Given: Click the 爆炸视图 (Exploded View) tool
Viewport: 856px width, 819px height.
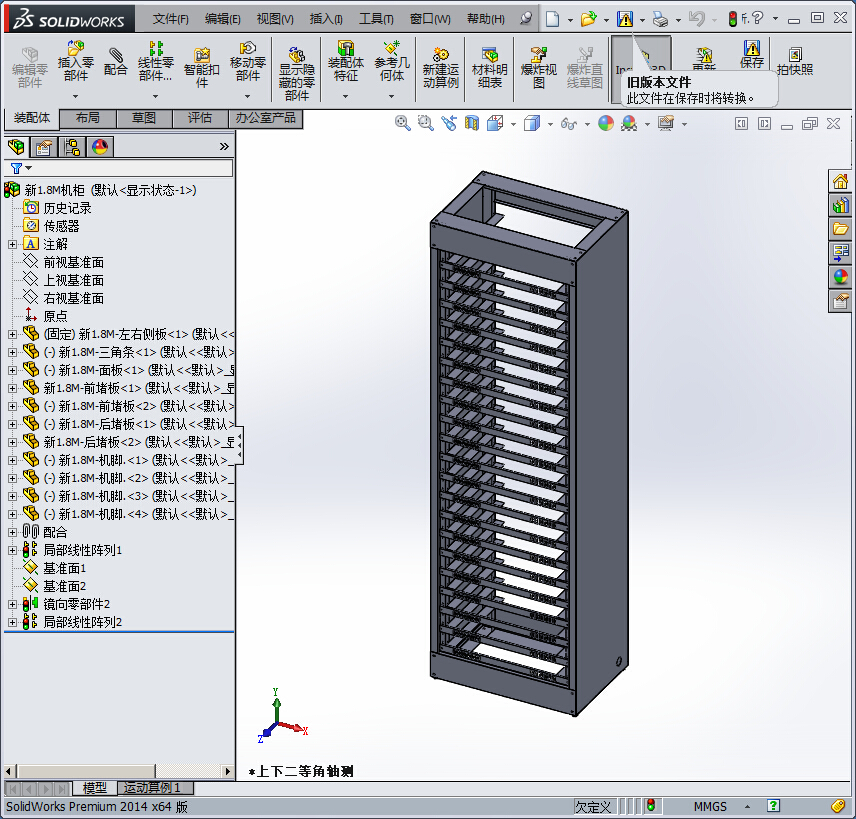Looking at the screenshot, I should click(x=538, y=68).
